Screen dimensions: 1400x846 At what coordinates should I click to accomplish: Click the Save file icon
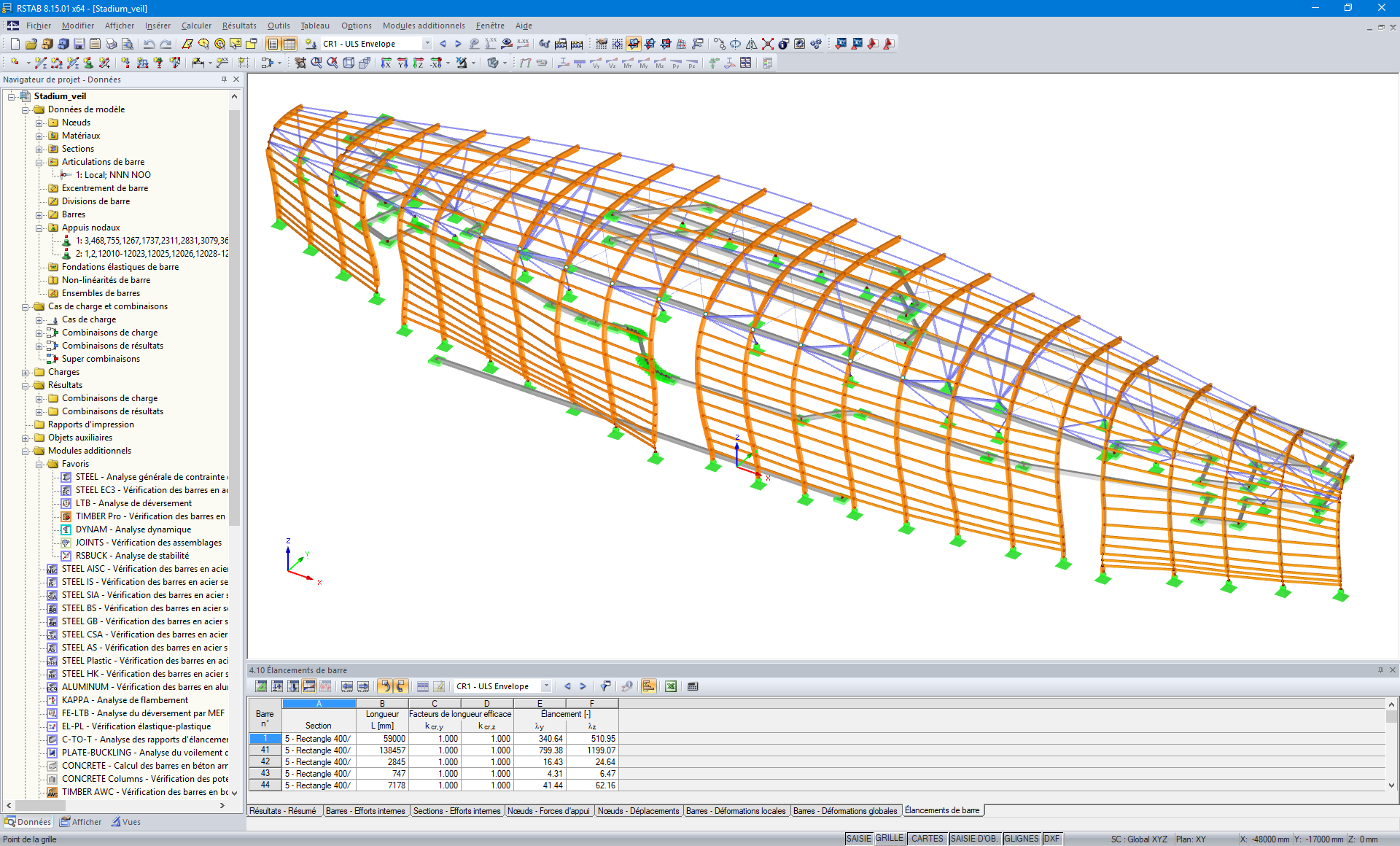79,44
